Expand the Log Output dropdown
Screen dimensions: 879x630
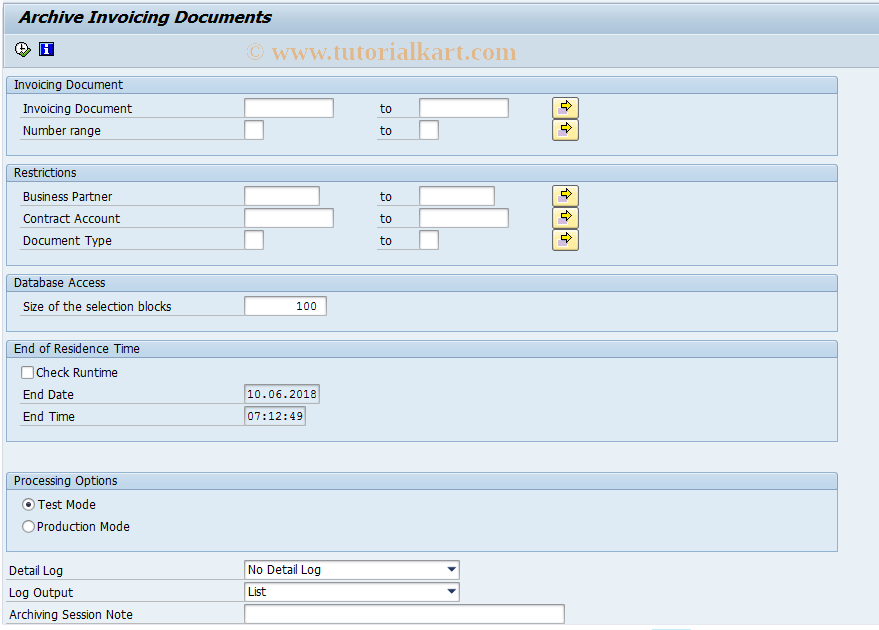[x=451, y=591]
